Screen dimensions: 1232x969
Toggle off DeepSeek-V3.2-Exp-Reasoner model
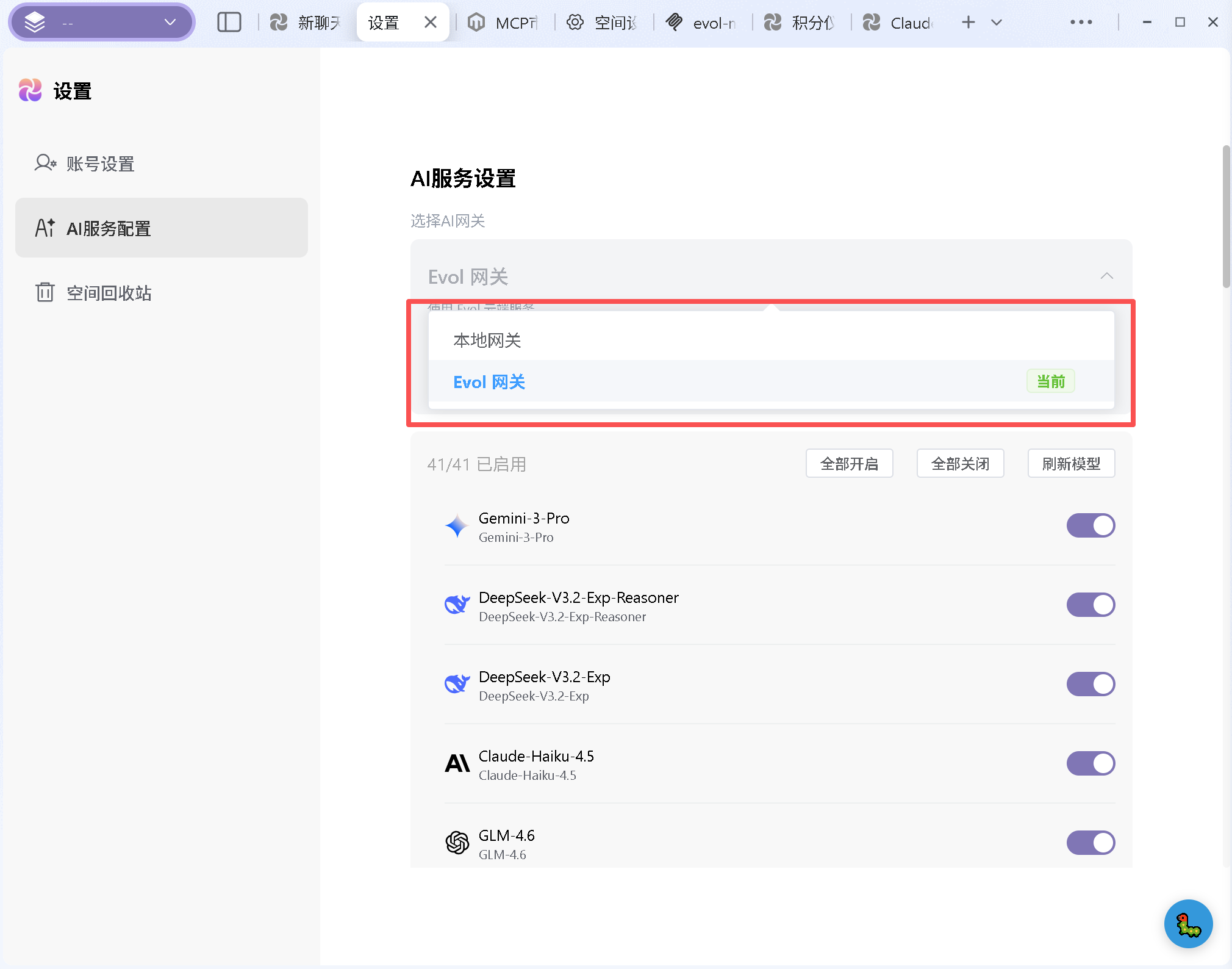click(x=1091, y=605)
